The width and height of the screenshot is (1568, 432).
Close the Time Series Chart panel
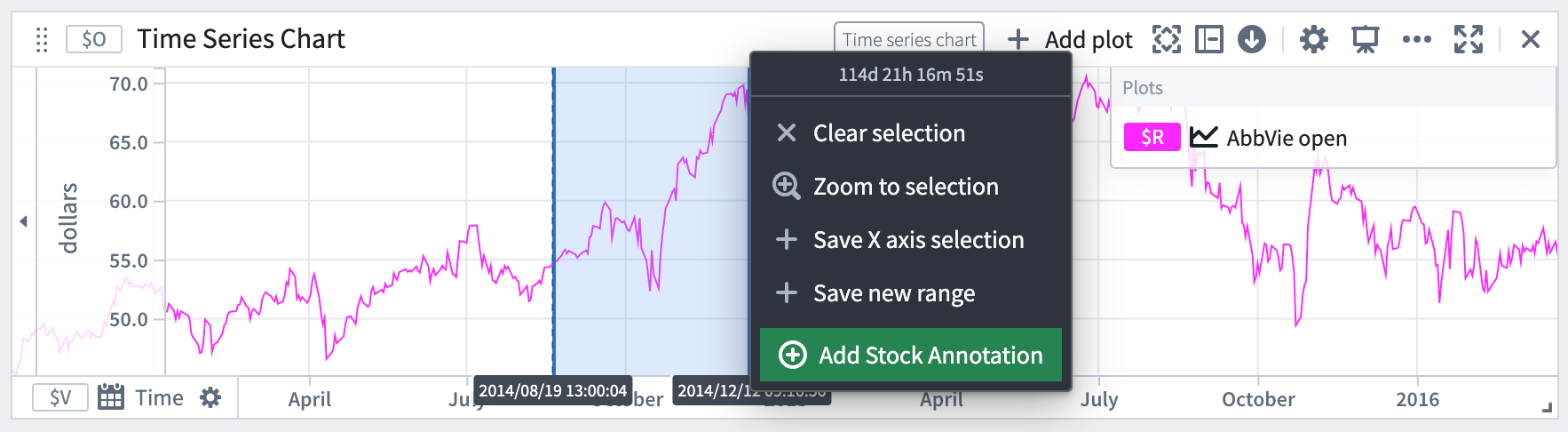1530,39
